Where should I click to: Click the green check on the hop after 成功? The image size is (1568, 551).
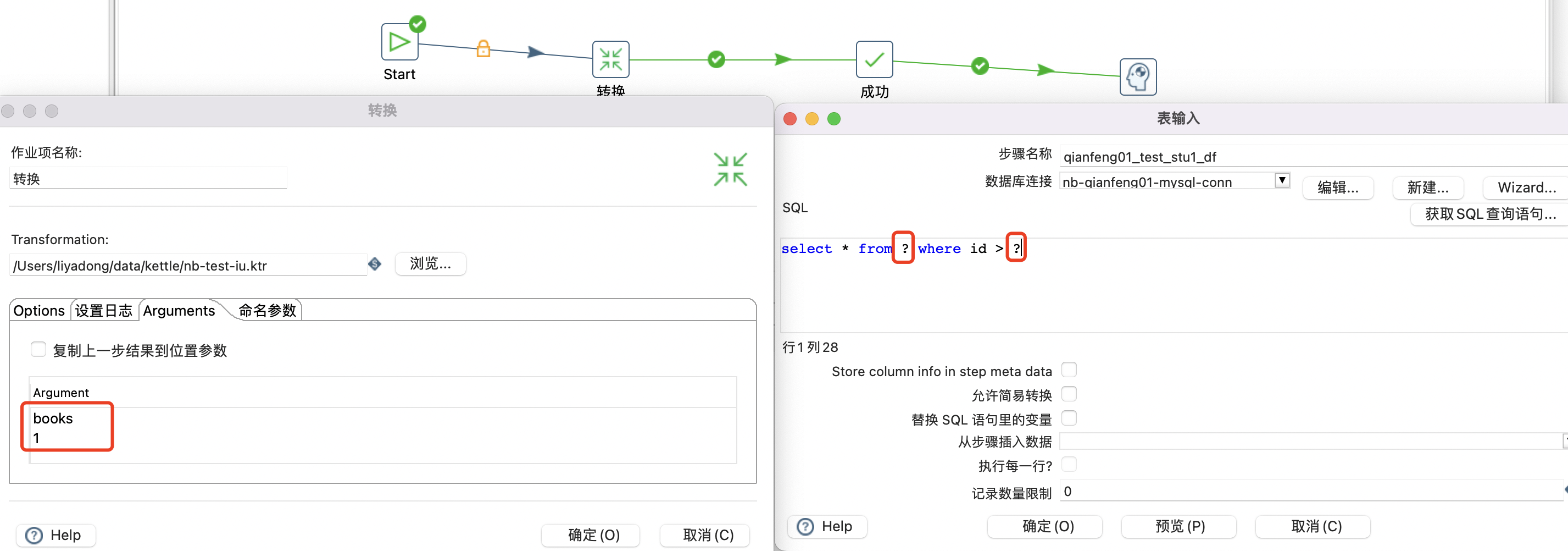980,65
